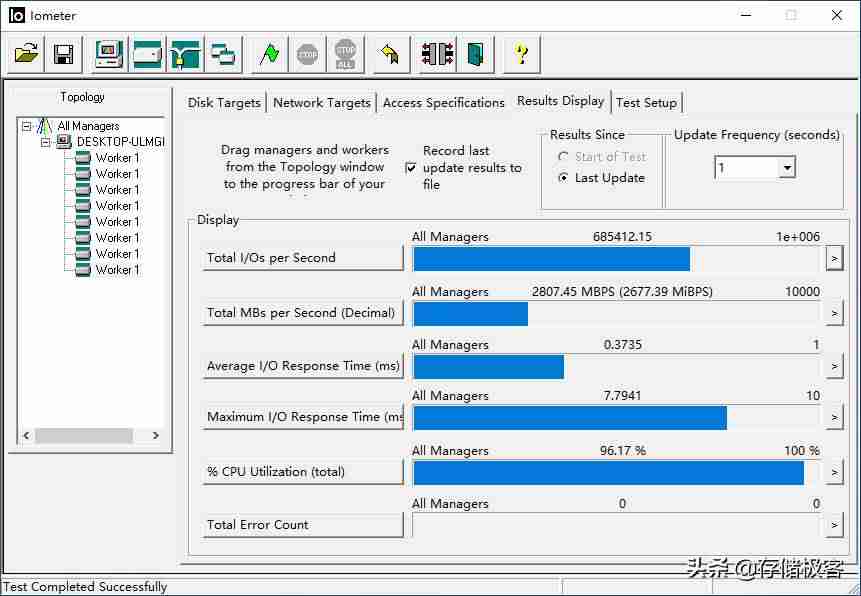Select the Results Display tab

point(561,101)
